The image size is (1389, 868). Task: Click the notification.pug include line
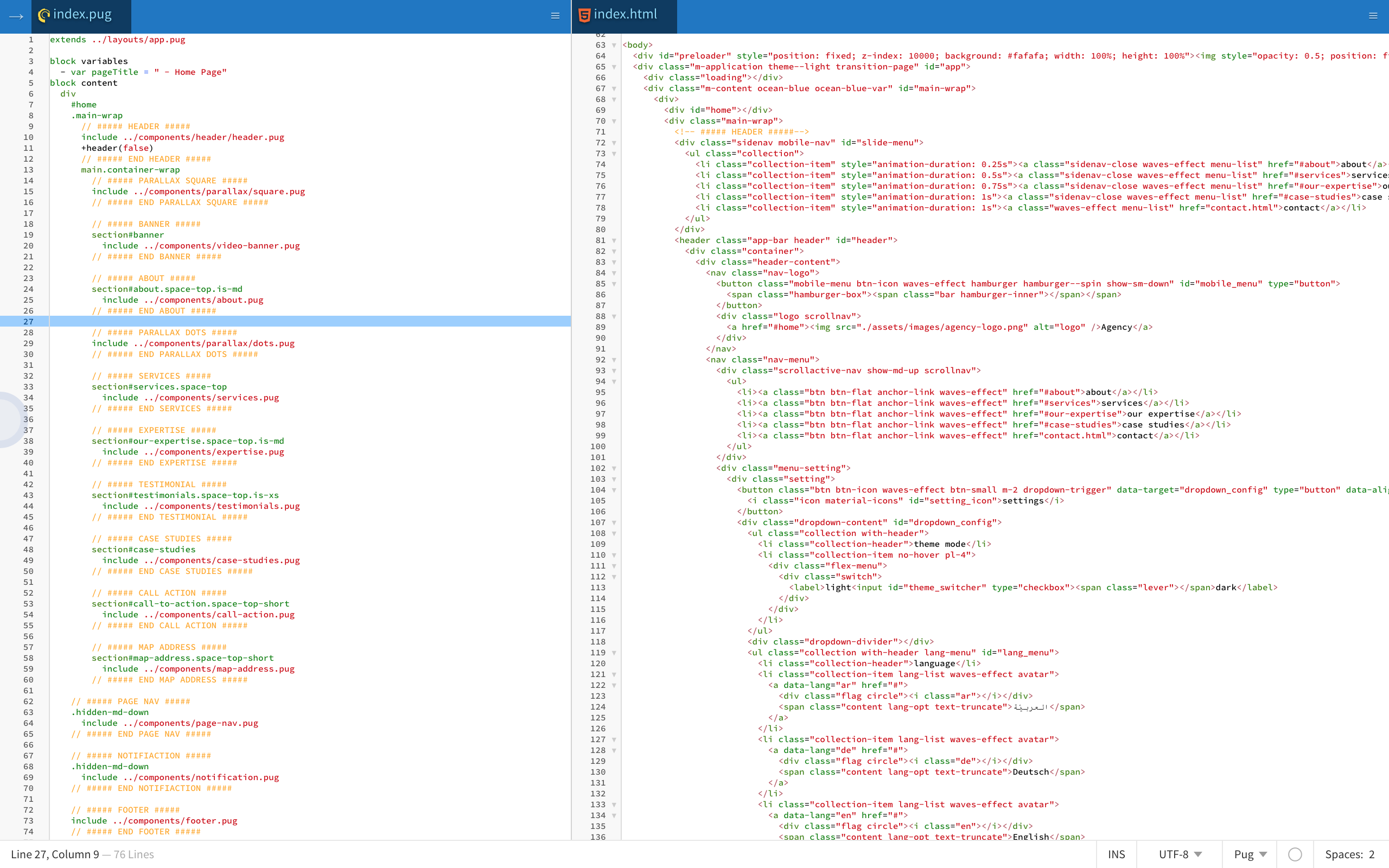coord(180,777)
